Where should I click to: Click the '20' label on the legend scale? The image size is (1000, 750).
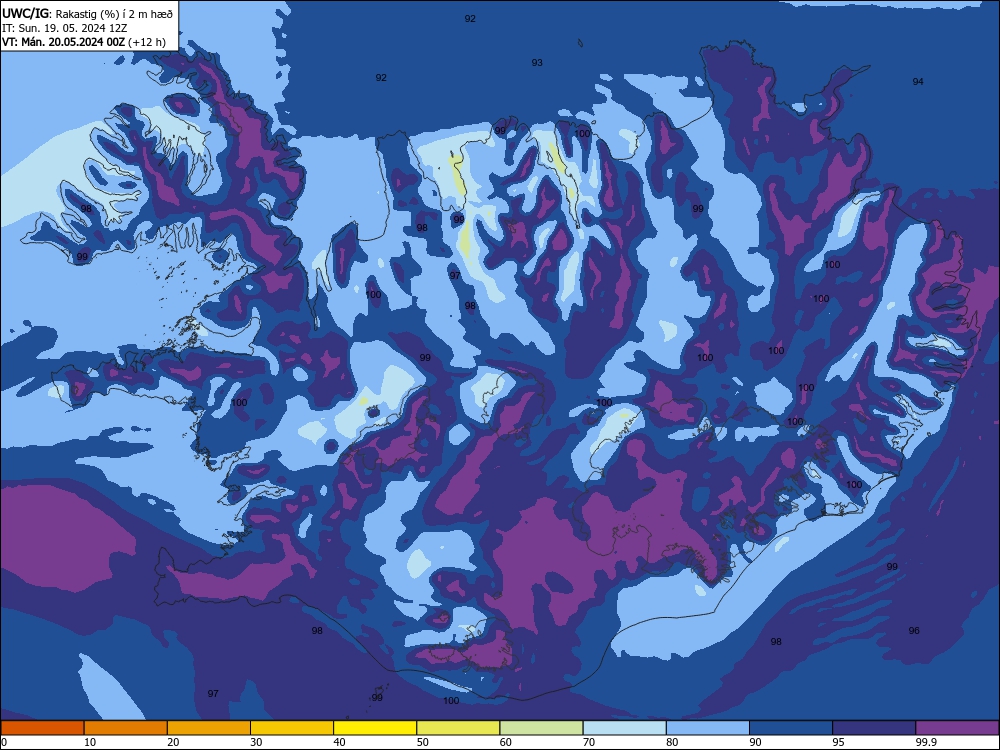coord(173,742)
